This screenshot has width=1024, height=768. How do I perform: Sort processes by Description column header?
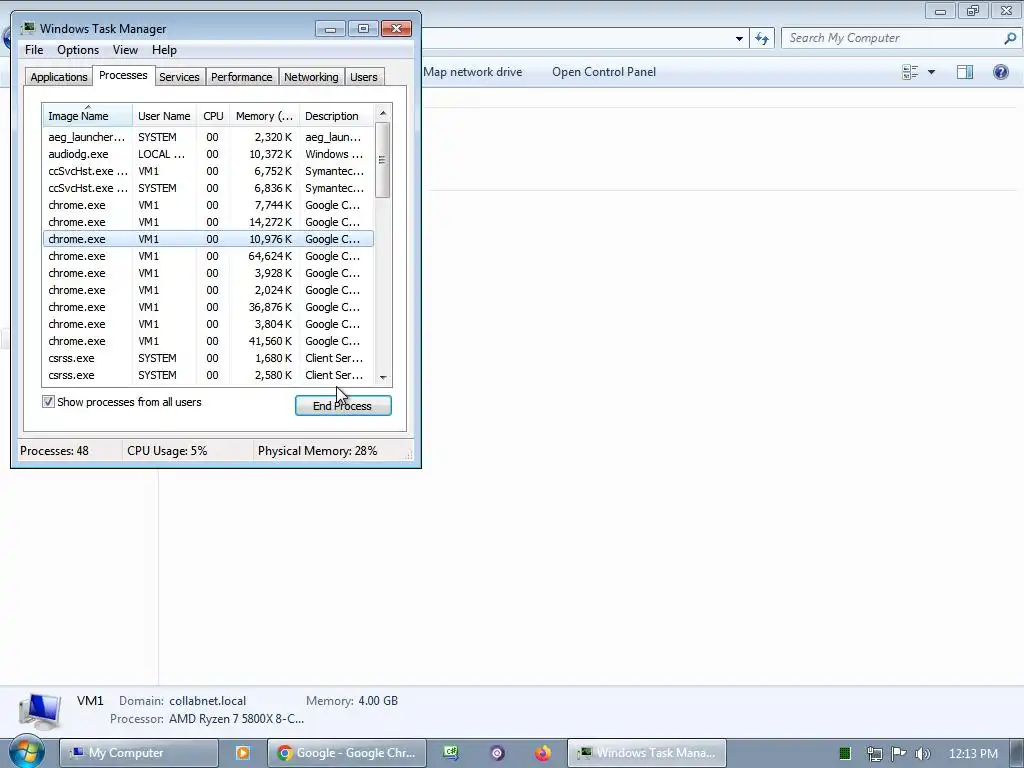[336, 116]
